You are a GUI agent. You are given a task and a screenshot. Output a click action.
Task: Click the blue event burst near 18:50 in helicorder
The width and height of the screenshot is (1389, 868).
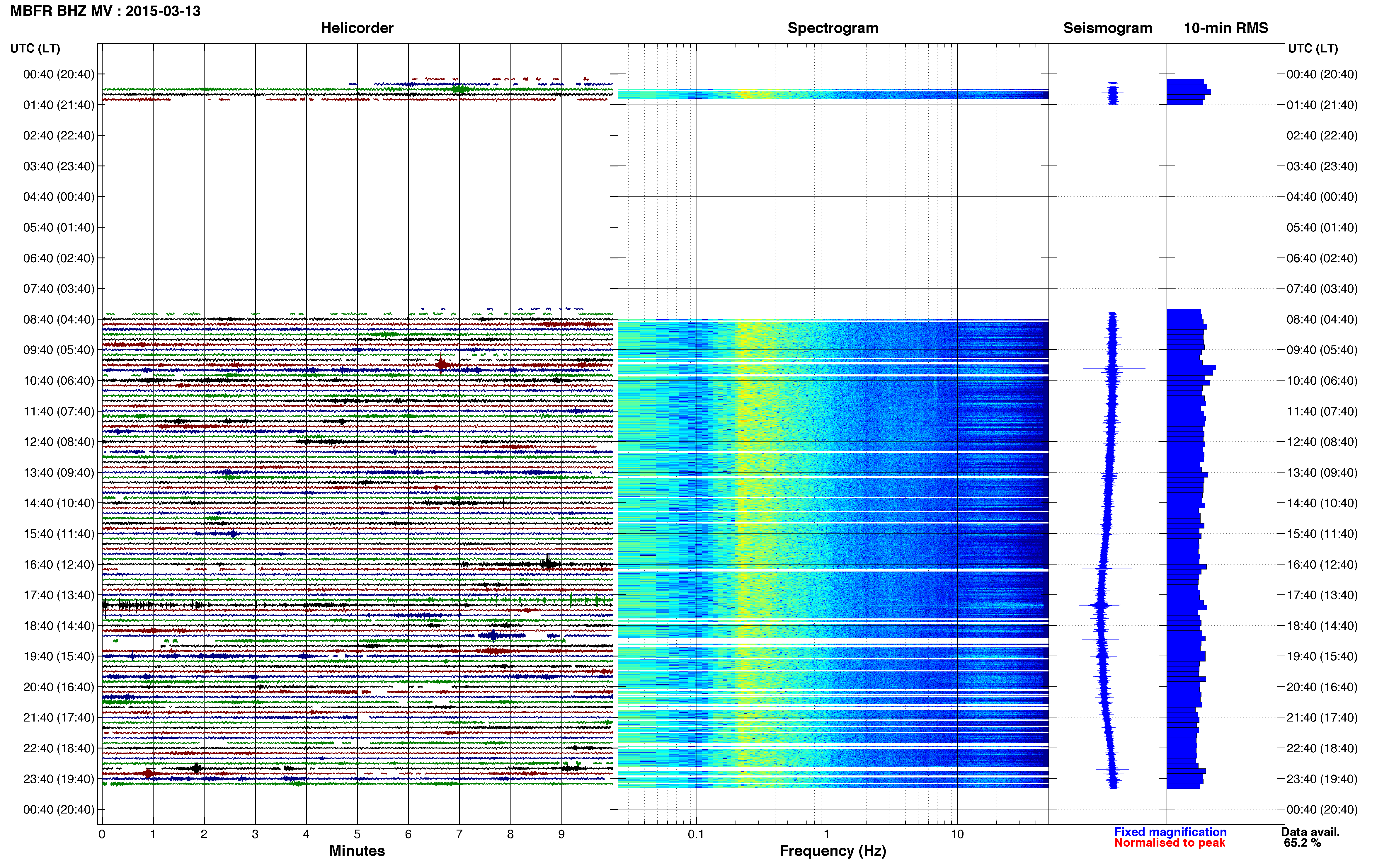[x=494, y=635]
